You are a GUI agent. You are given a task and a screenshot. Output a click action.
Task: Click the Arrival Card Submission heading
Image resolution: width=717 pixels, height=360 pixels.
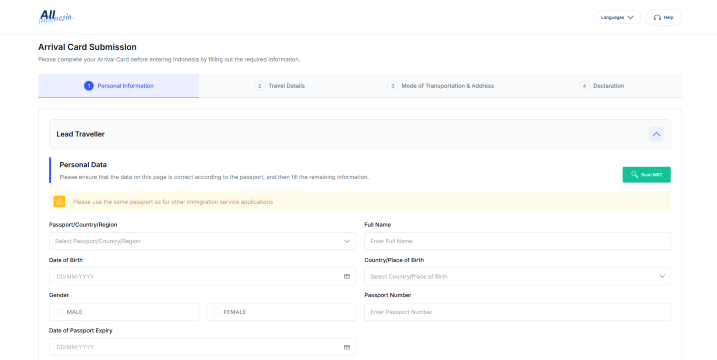[87, 47]
